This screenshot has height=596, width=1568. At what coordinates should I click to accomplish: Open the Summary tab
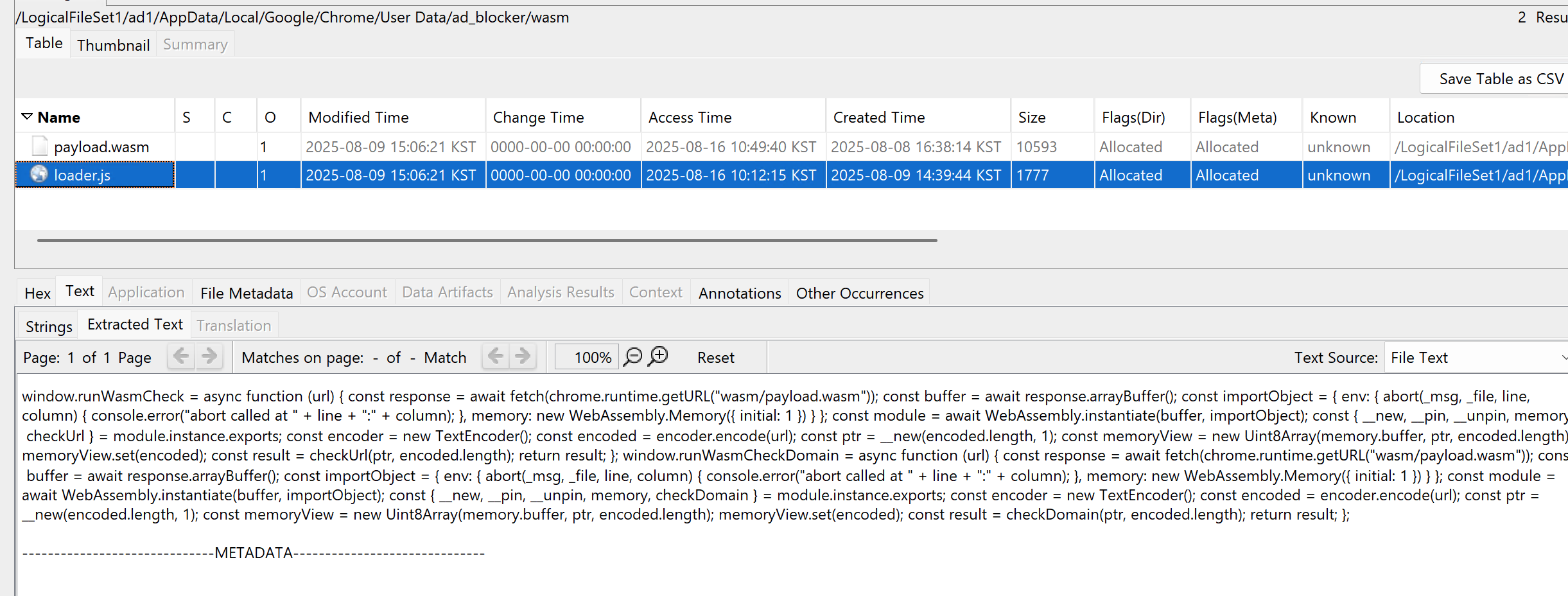(195, 45)
